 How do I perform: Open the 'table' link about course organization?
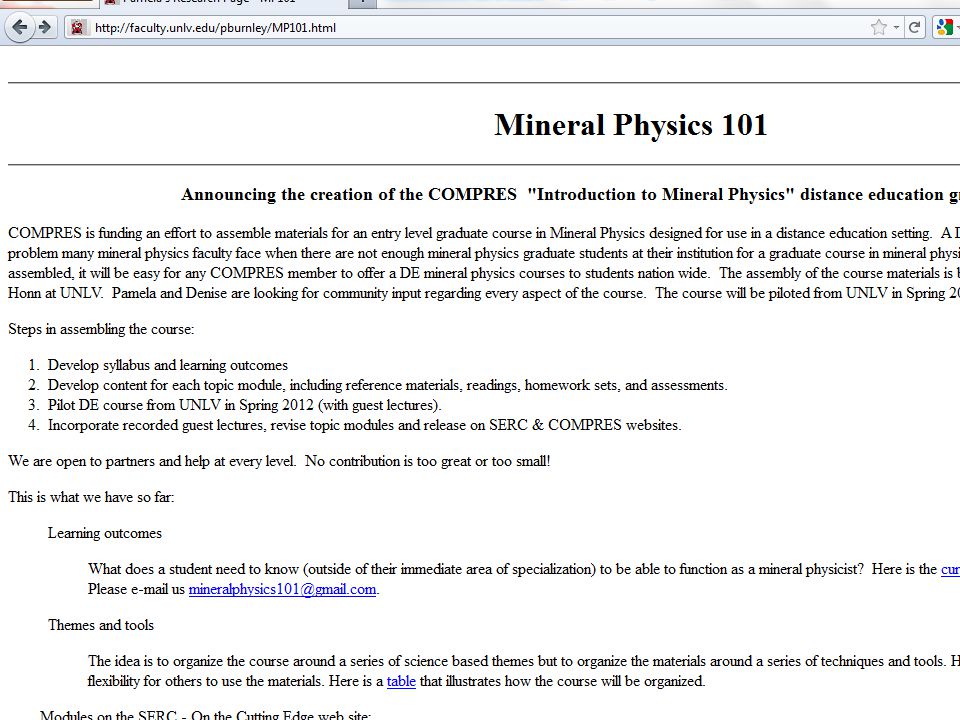401,681
